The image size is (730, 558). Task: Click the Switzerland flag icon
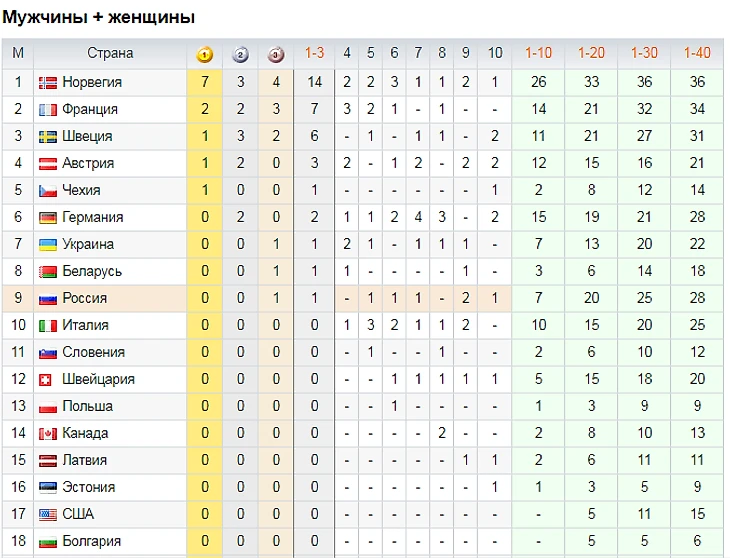tap(45, 380)
